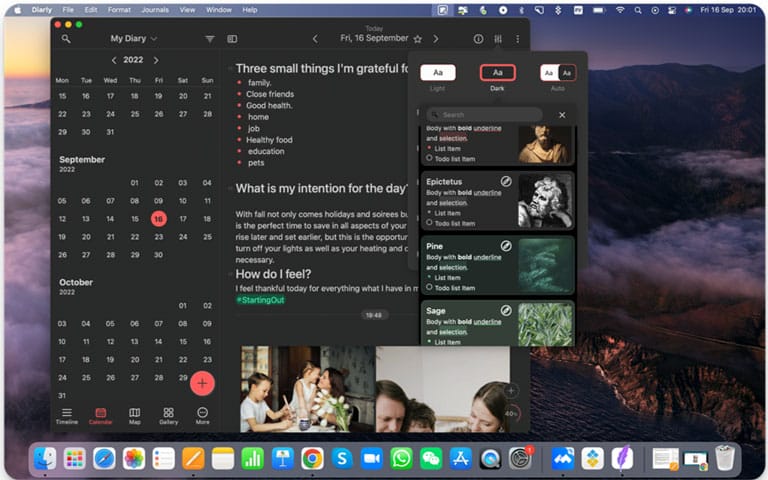Screen dimensions: 768x480
Task: Select the Dark appearance mode
Action: [498, 72]
